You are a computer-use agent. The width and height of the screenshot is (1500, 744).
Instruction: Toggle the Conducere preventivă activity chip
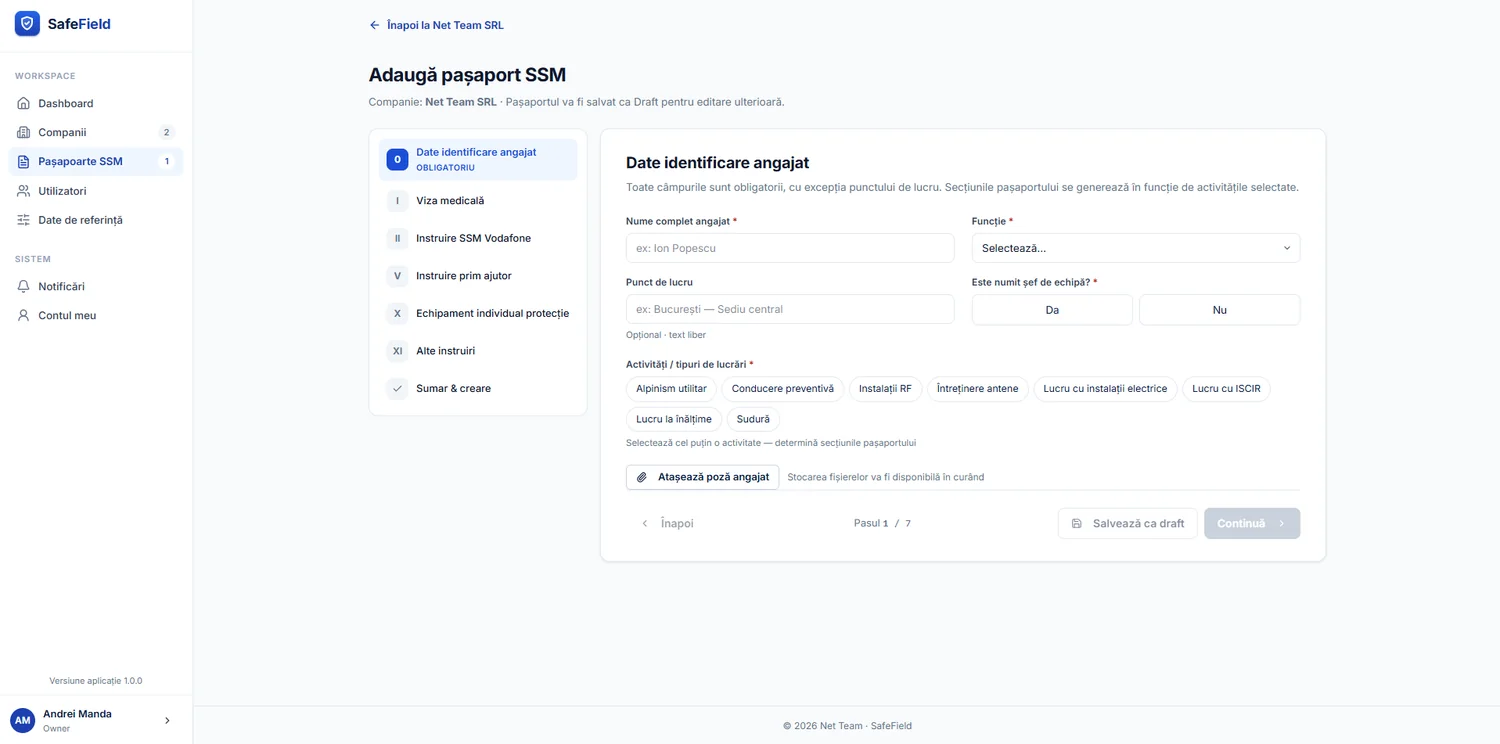click(x=783, y=389)
